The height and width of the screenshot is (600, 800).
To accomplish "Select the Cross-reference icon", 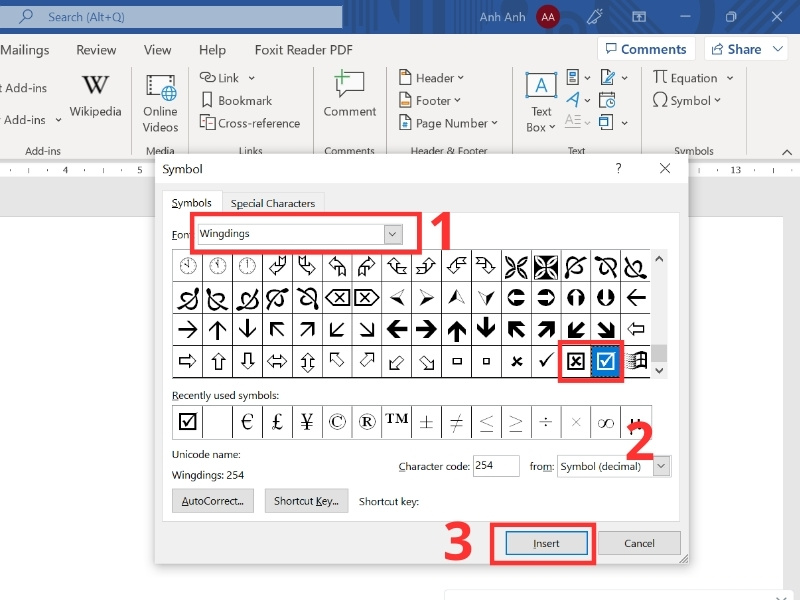I will [207, 122].
